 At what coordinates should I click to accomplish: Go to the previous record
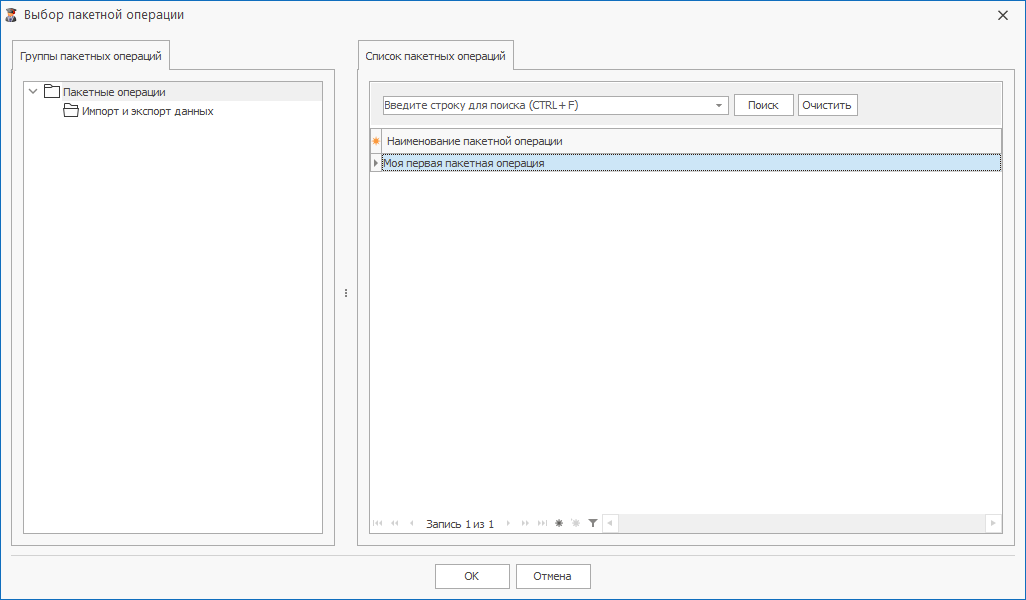[x=412, y=523]
